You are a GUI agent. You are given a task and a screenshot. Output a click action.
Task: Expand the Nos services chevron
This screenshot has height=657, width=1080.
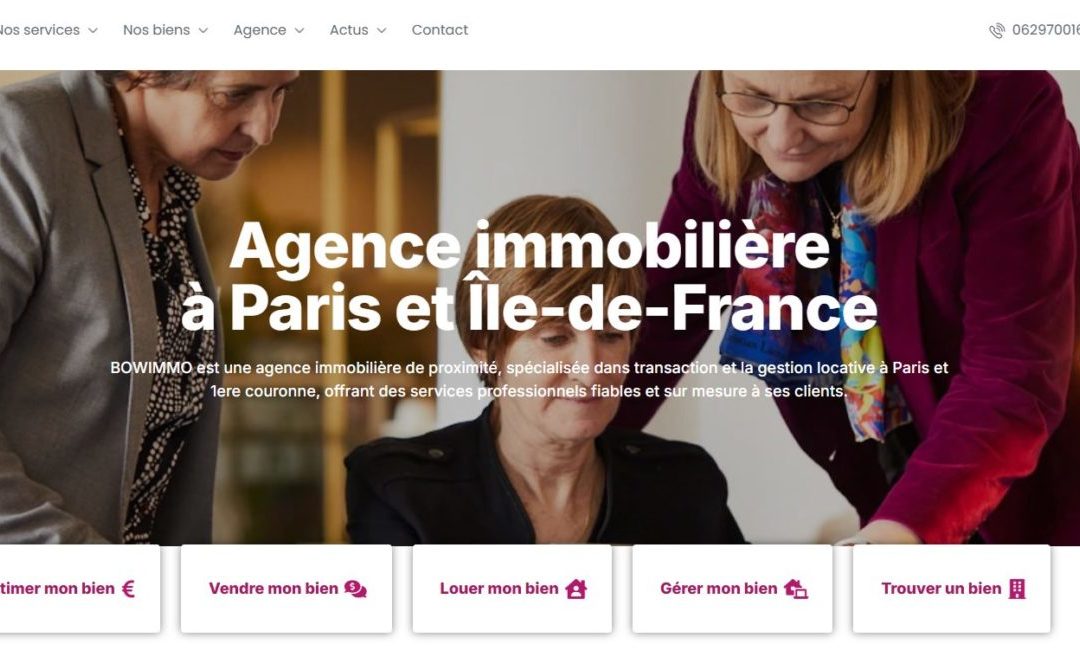93,30
